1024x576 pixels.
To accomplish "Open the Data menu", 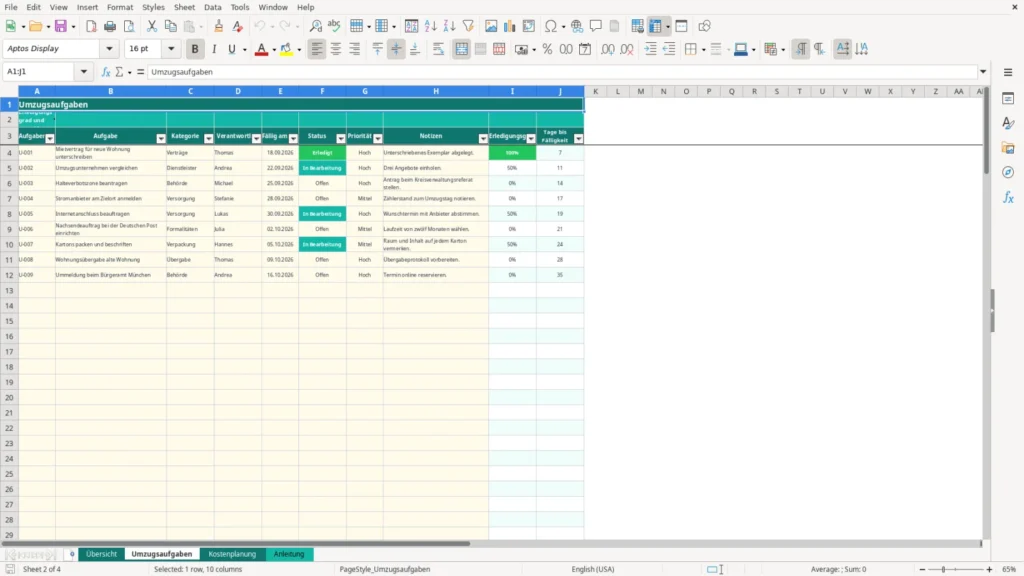I will [x=212, y=7].
